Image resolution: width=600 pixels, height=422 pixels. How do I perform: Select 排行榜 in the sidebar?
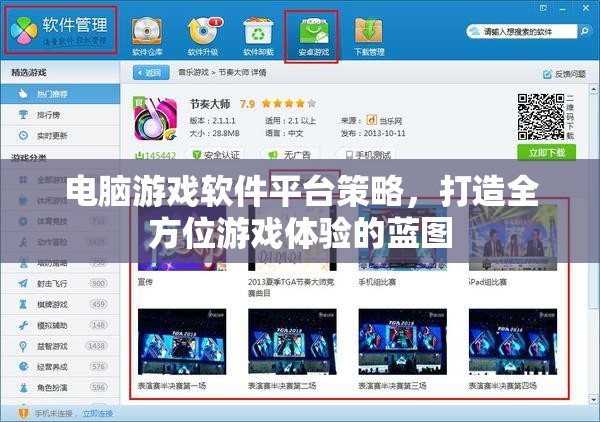click(60, 115)
